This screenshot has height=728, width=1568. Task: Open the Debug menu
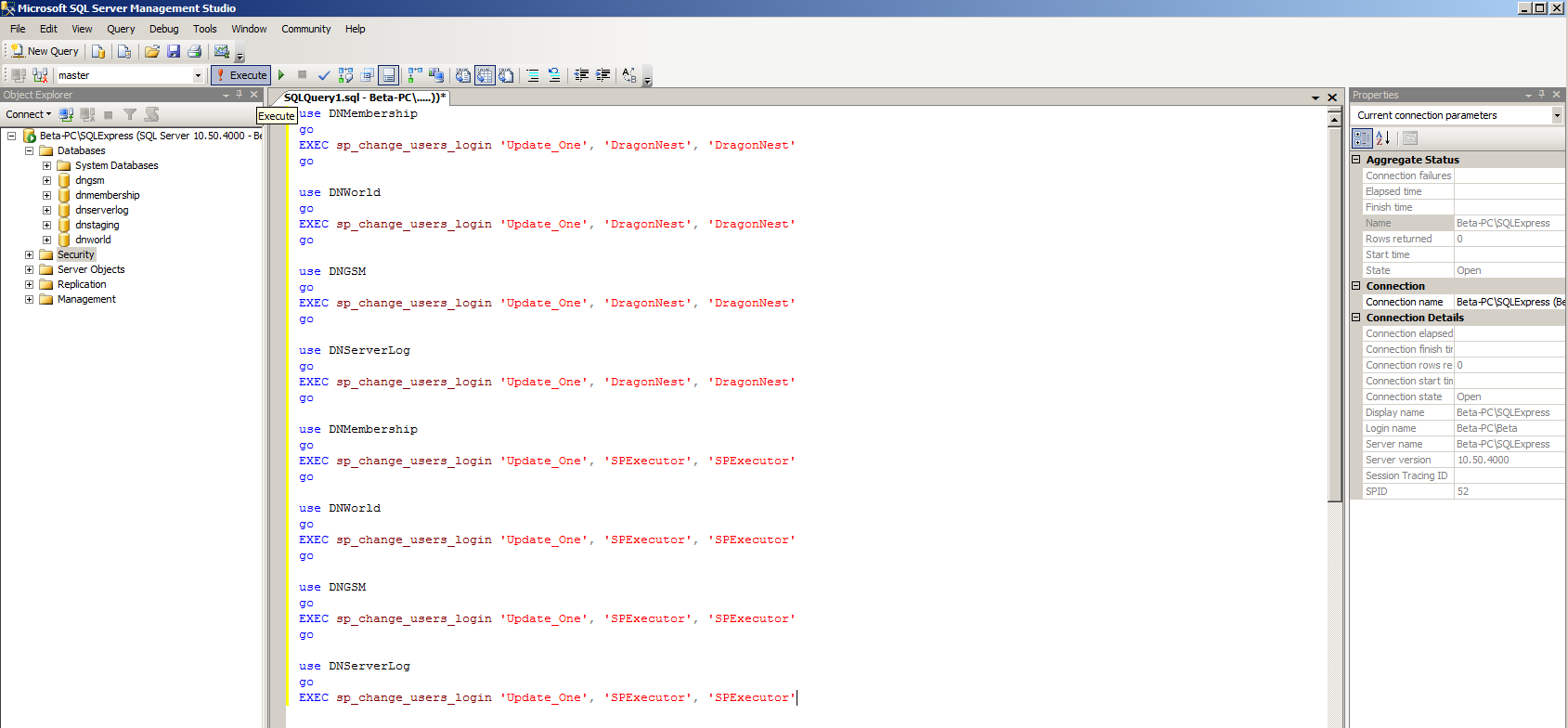click(163, 29)
